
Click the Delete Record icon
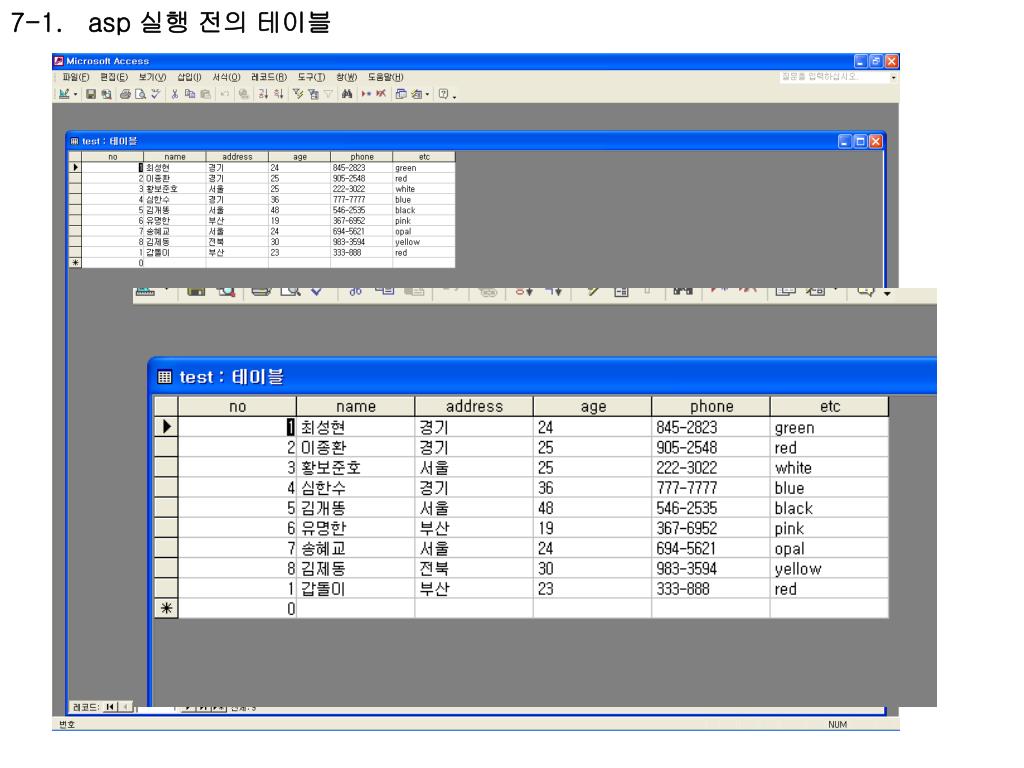click(x=381, y=94)
